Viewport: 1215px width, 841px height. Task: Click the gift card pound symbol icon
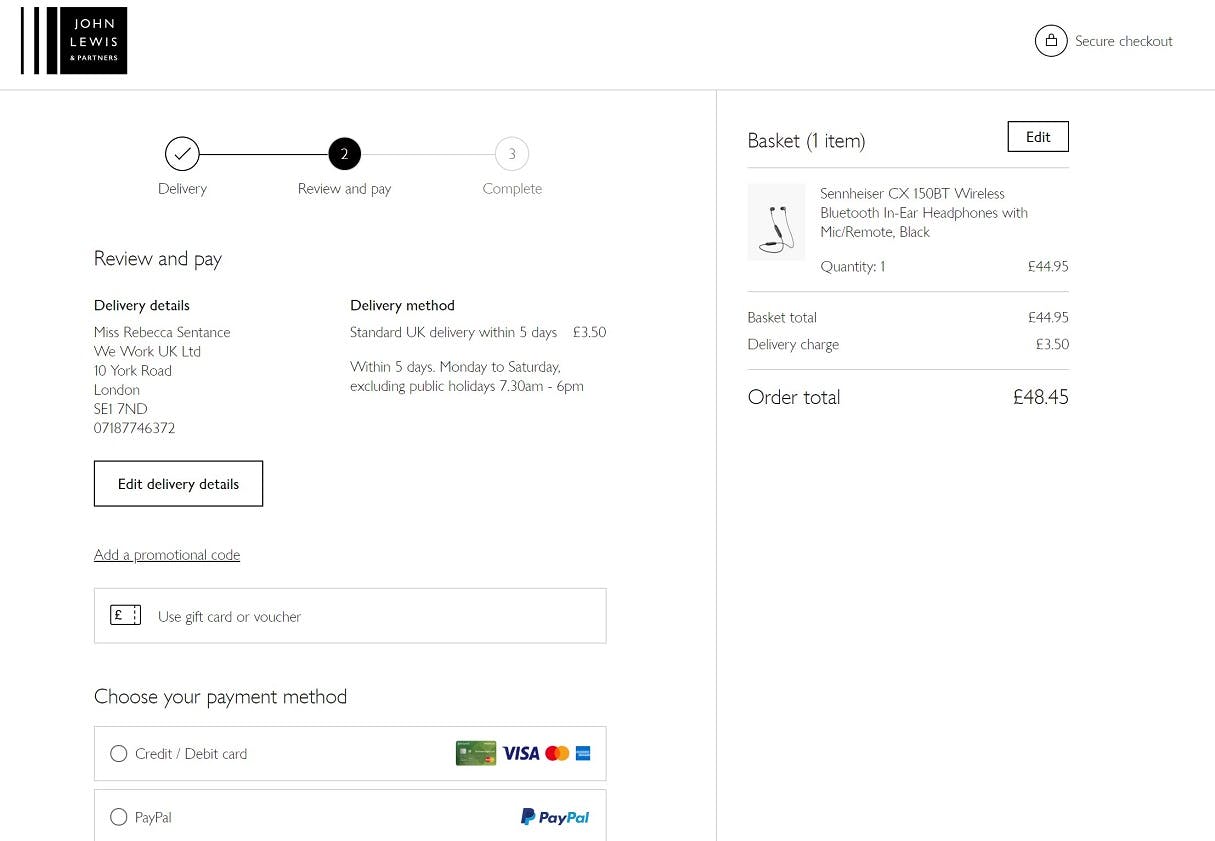tap(125, 614)
